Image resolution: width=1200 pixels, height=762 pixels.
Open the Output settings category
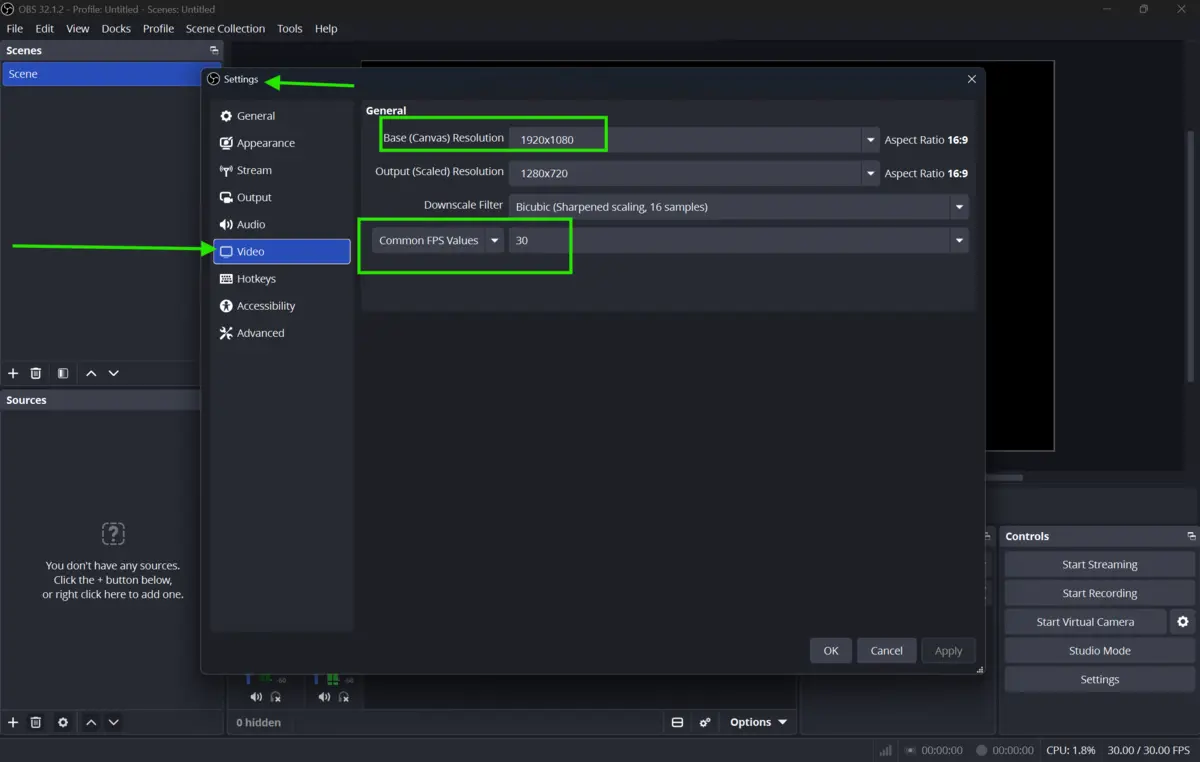coord(281,197)
